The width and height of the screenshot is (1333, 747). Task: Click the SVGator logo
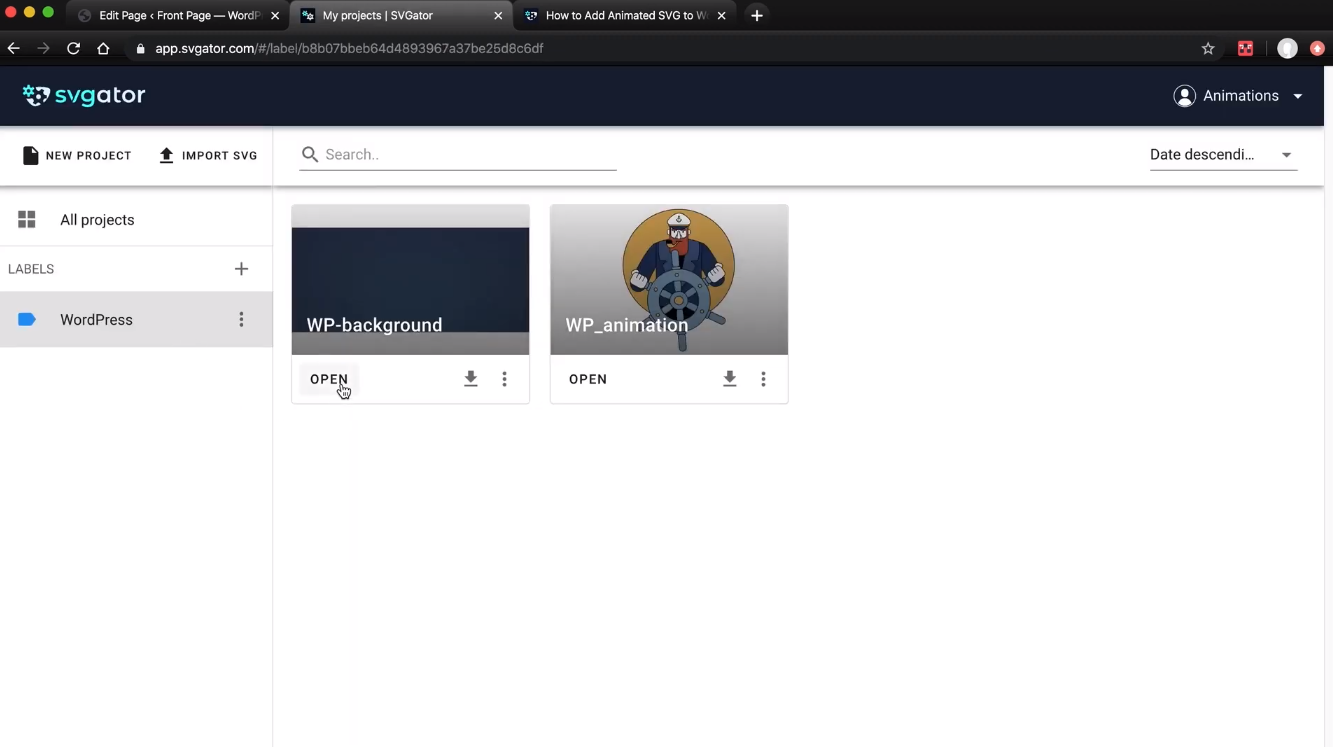tap(84, 95)
